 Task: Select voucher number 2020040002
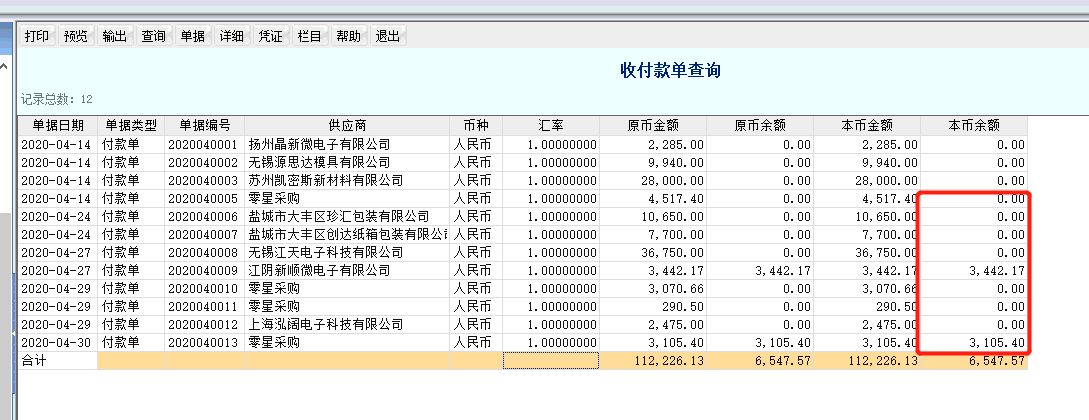[x=205, y=162]
